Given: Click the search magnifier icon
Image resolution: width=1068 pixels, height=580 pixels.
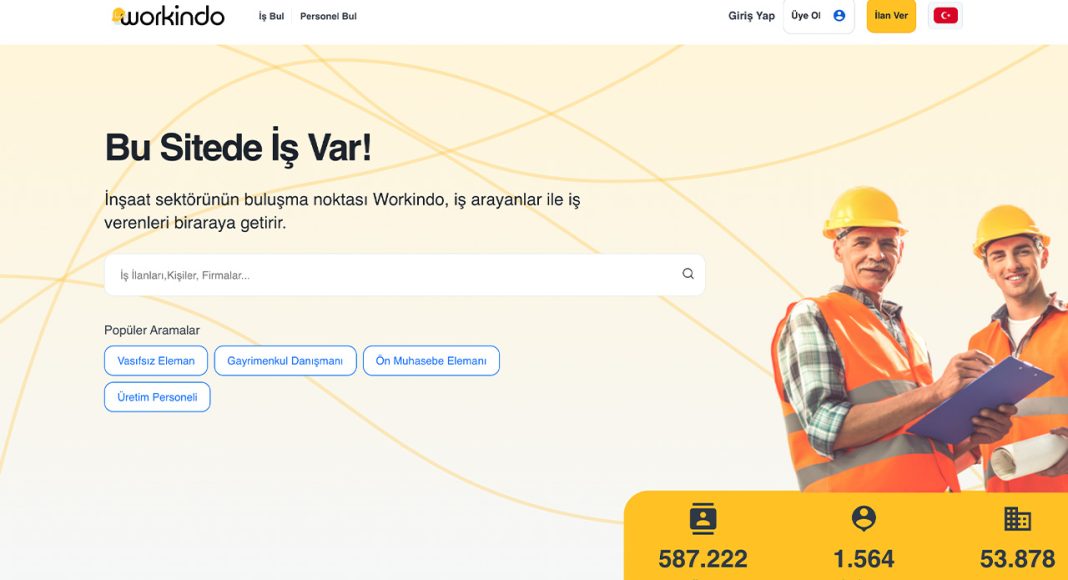Looking at the screenshot, I should pos(688,274).
